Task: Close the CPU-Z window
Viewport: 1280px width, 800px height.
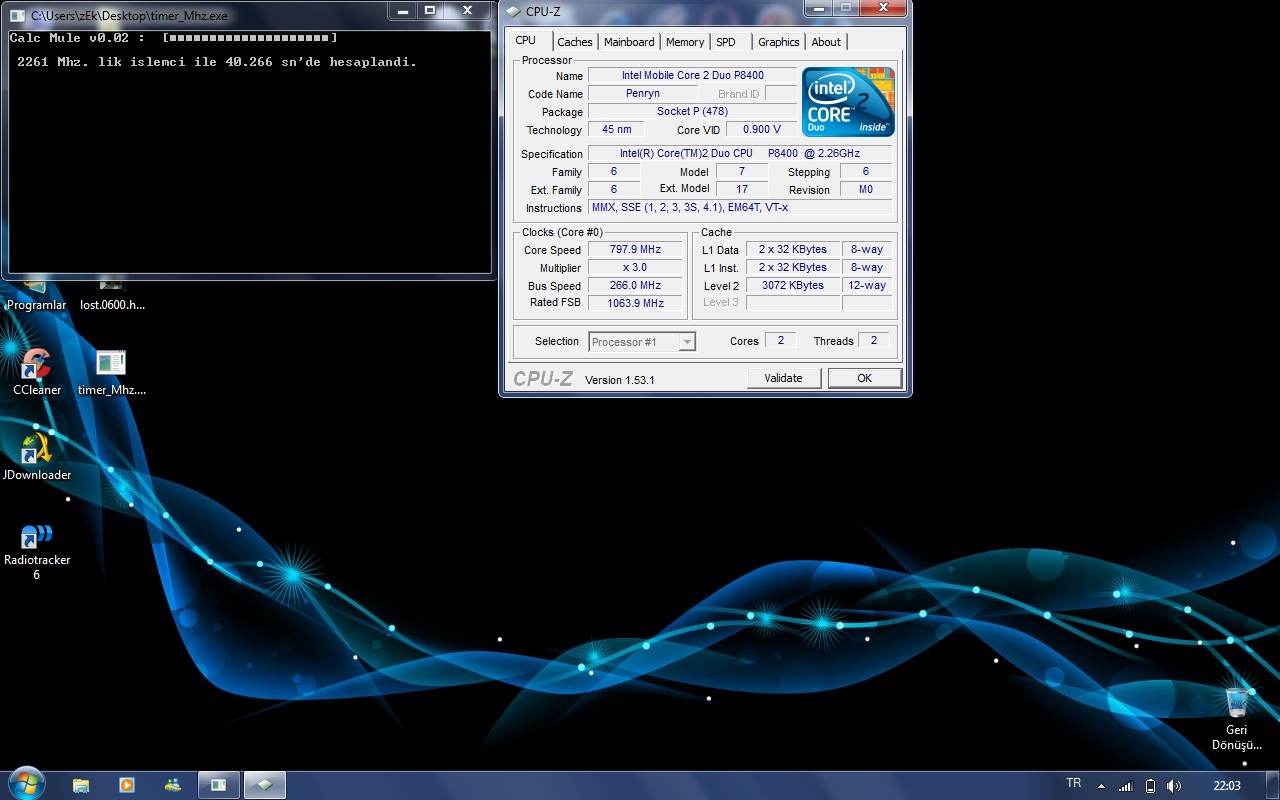Action: [x=882, y=9]
